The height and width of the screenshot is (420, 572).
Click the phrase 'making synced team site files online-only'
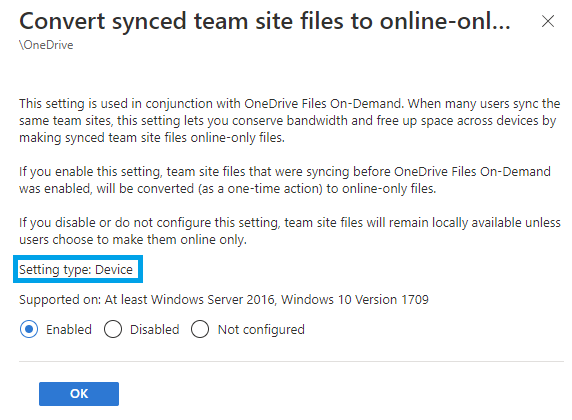138,138
